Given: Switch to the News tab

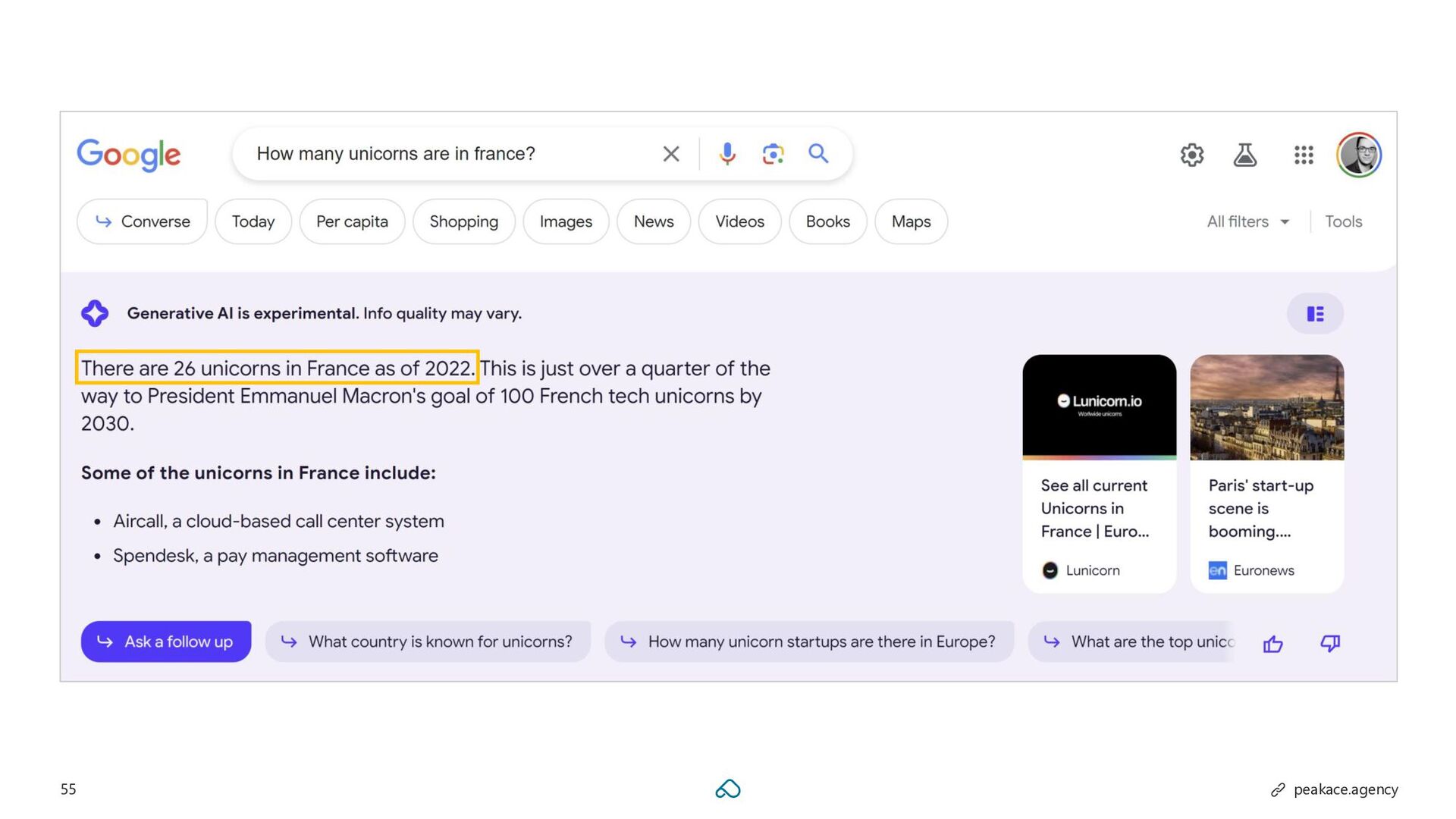Looking at the screenshot, I should pyautogui.click(x=653, y=221).
